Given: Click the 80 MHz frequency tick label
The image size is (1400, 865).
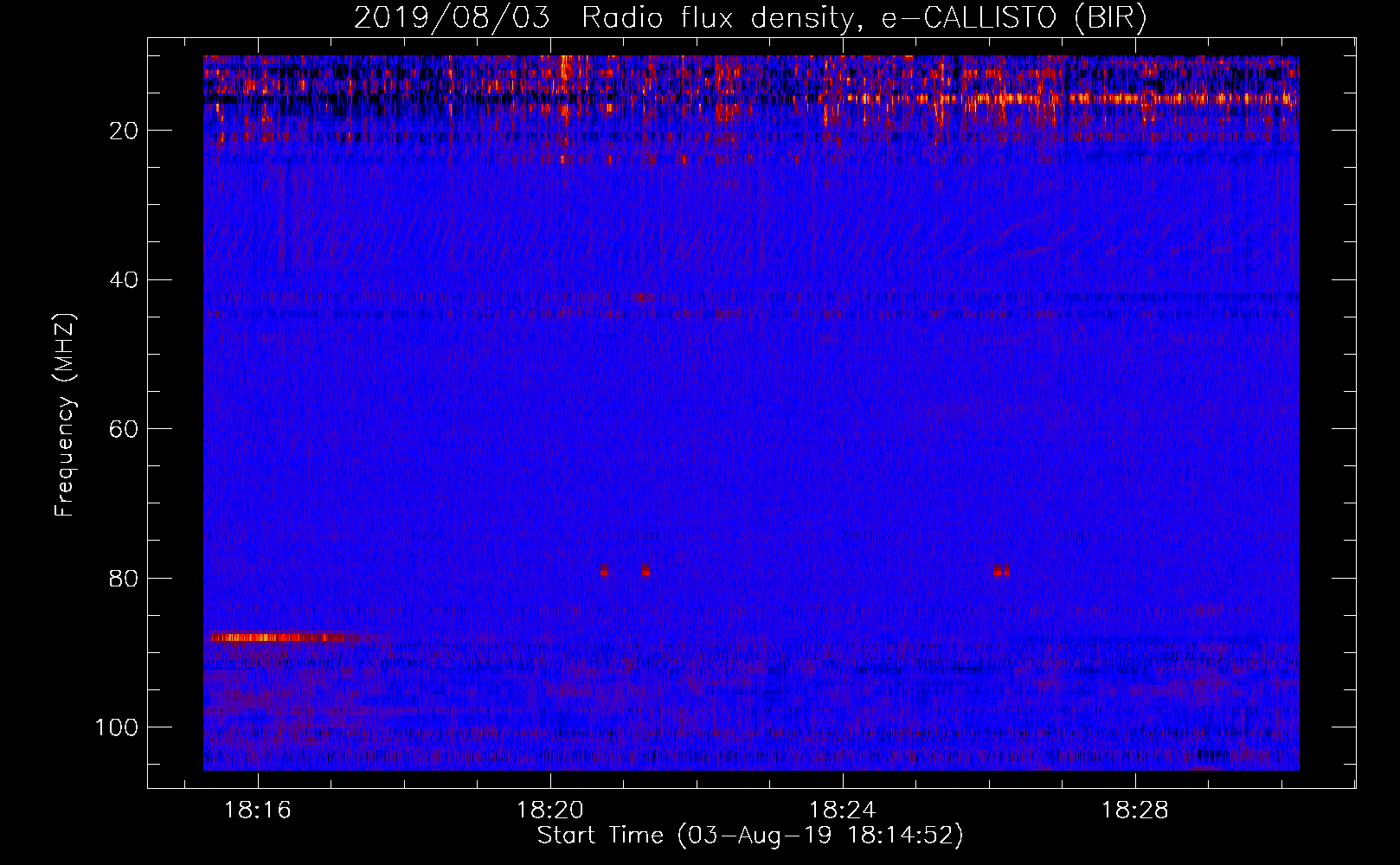Looking at the screenshot, I should [125, 578].
